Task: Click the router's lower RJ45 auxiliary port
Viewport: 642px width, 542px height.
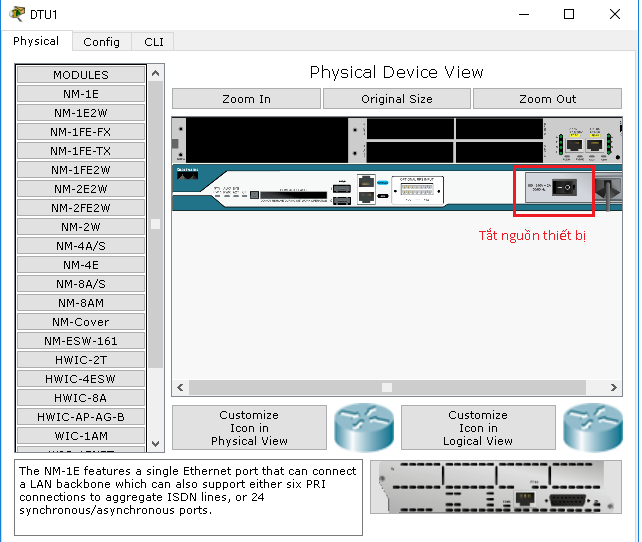Action: (366, 197)
